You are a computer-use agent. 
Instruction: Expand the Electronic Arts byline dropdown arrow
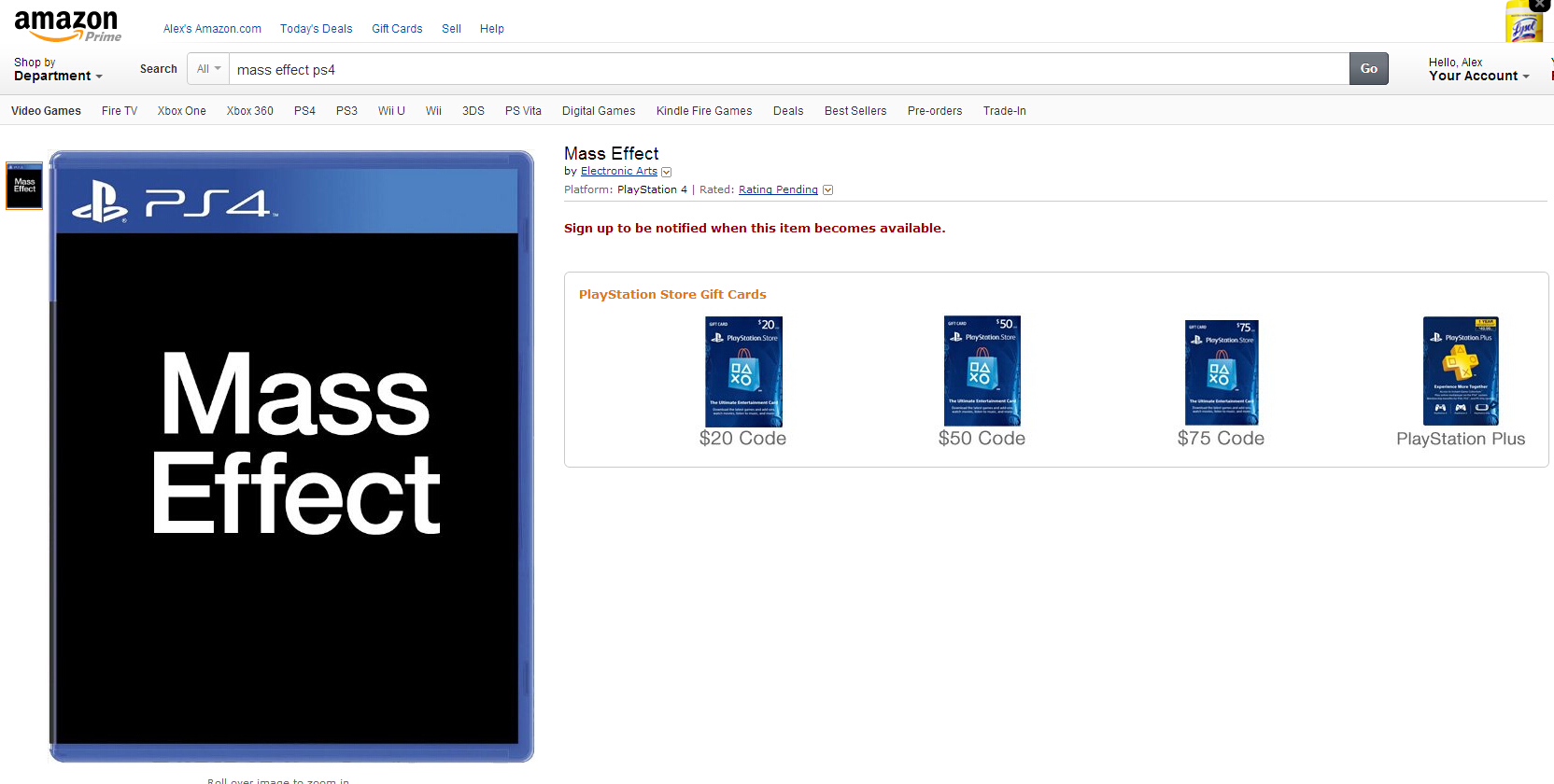(666, 172)
